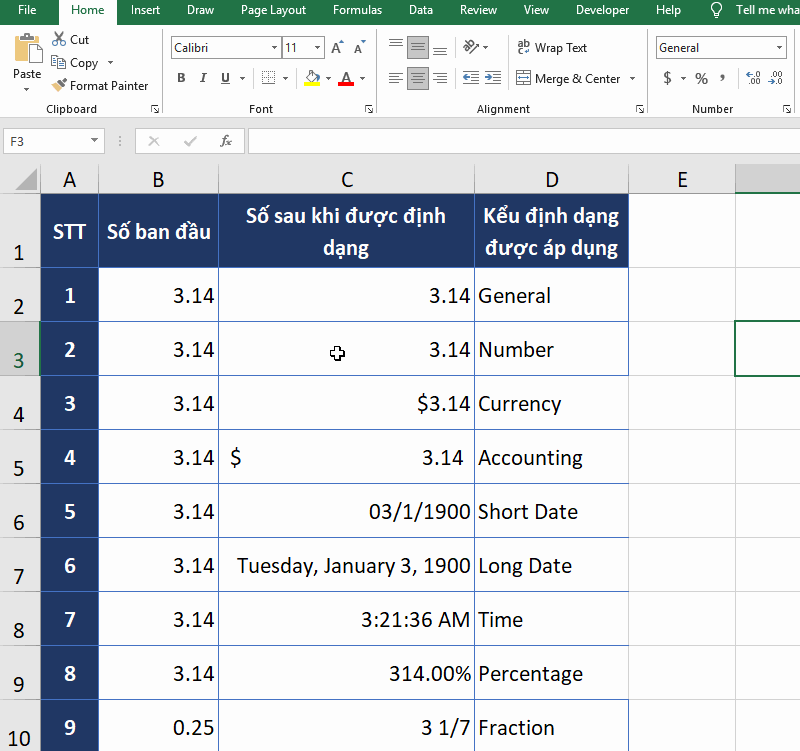Expand Copy options arrow
The image size is (800, 751).
tap(110, 63)
